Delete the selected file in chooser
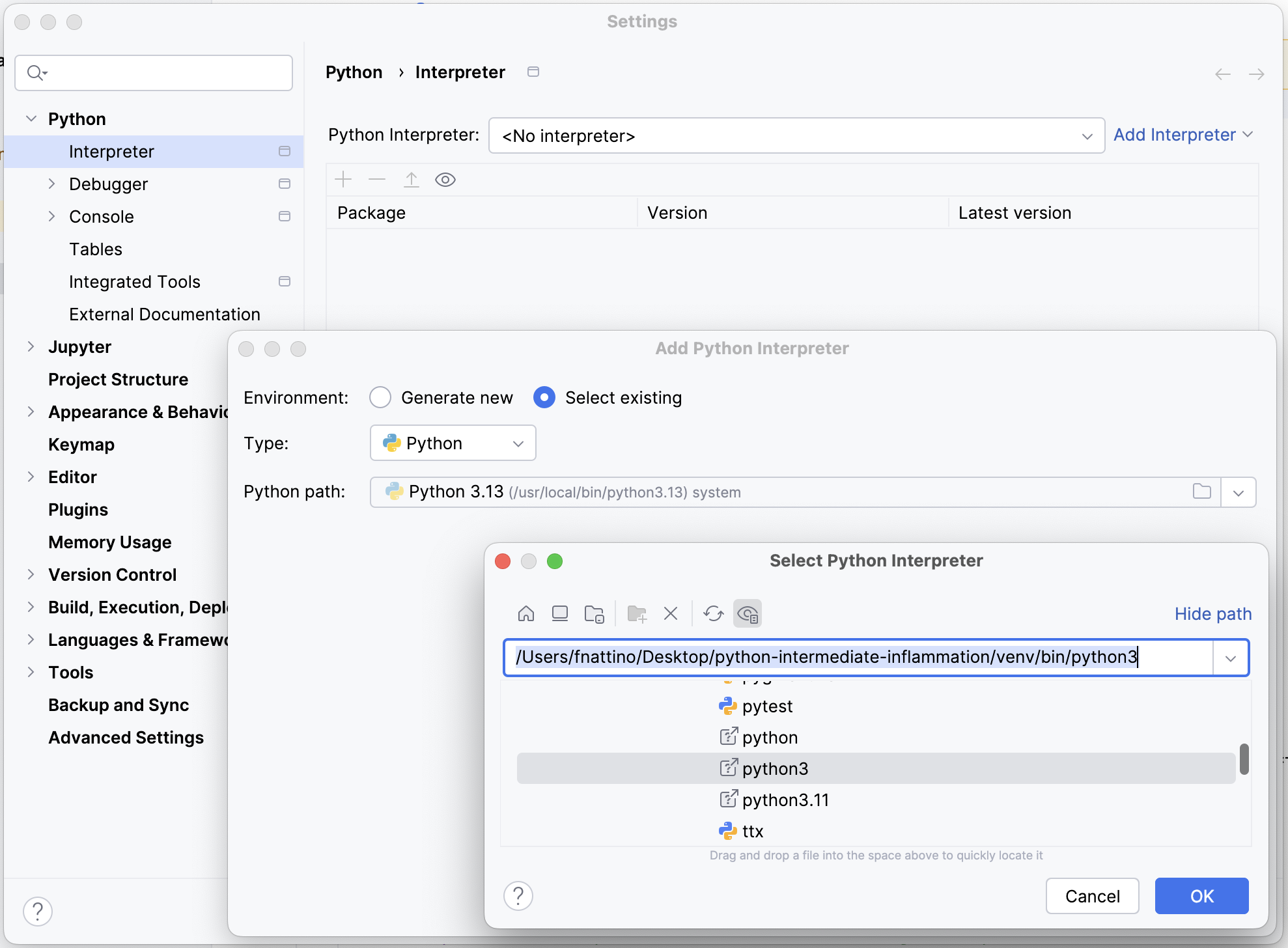Image resolution: width=1288 pixels, height=948 pixels. [x=671, y=613]
